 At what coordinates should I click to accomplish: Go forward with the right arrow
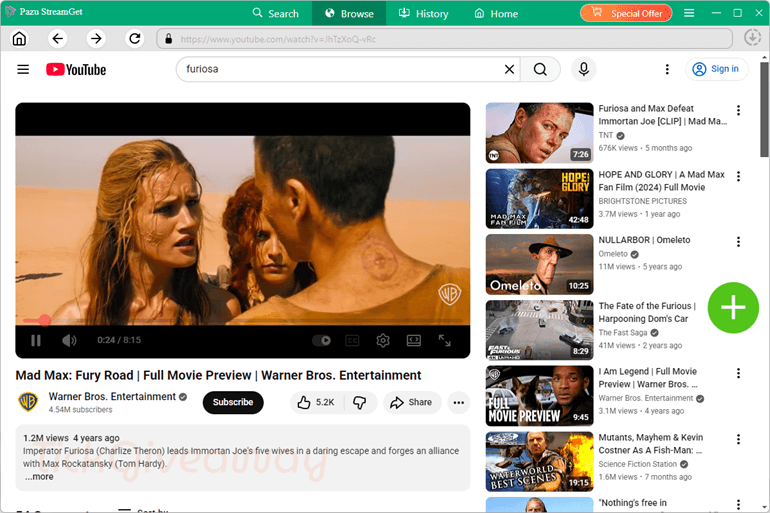click(96, 38)
